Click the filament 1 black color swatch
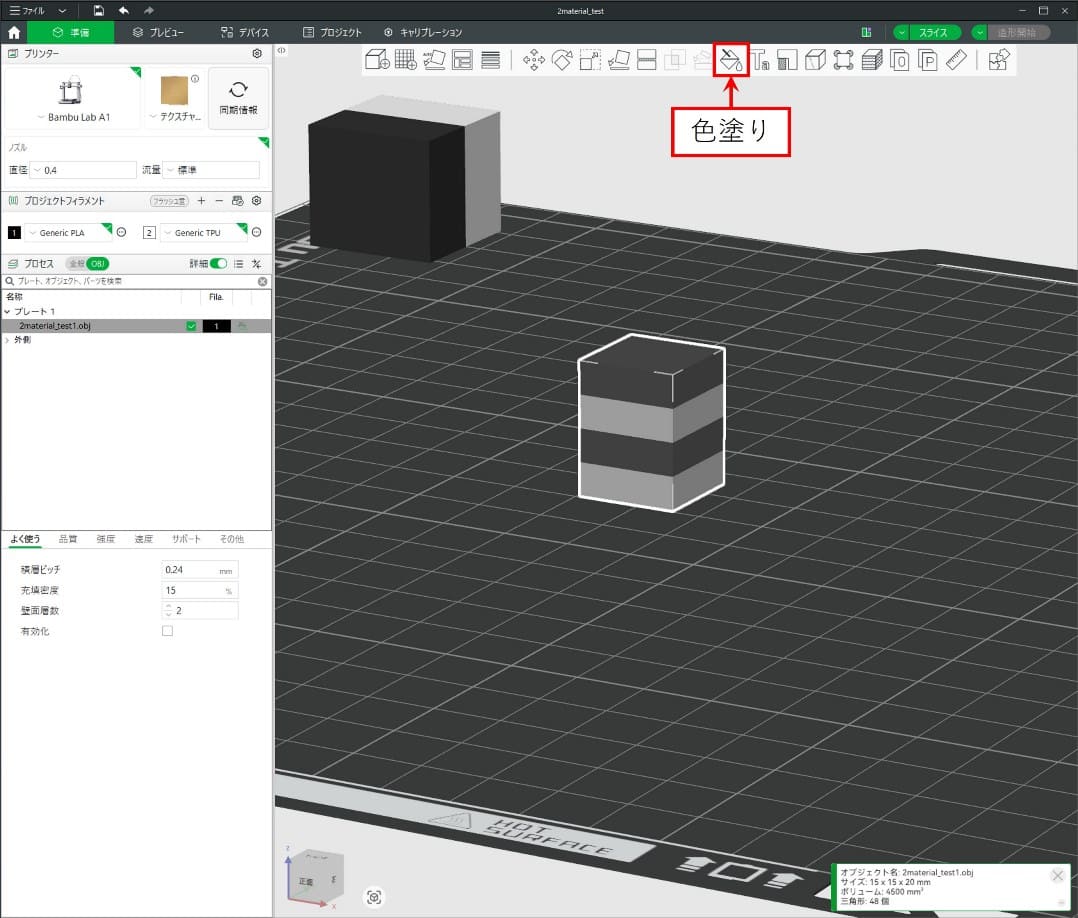The image size is (1078, 918). pyautogui.click(x=14, y=233)
